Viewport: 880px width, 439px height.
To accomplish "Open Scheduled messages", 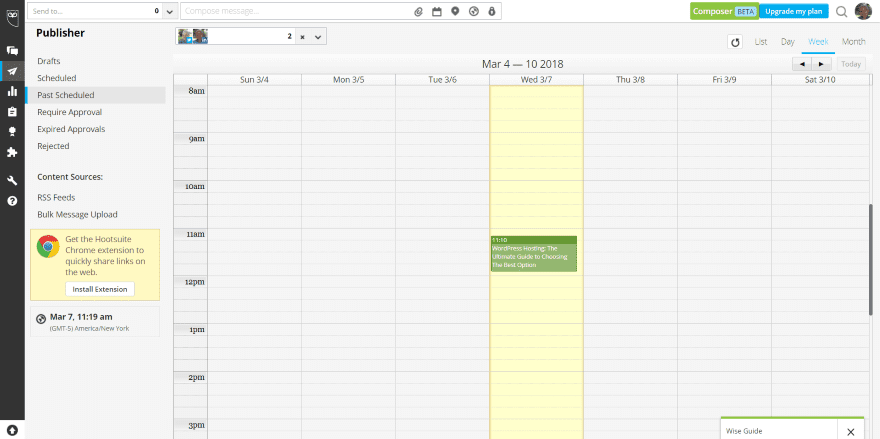I will pos(57,78).
